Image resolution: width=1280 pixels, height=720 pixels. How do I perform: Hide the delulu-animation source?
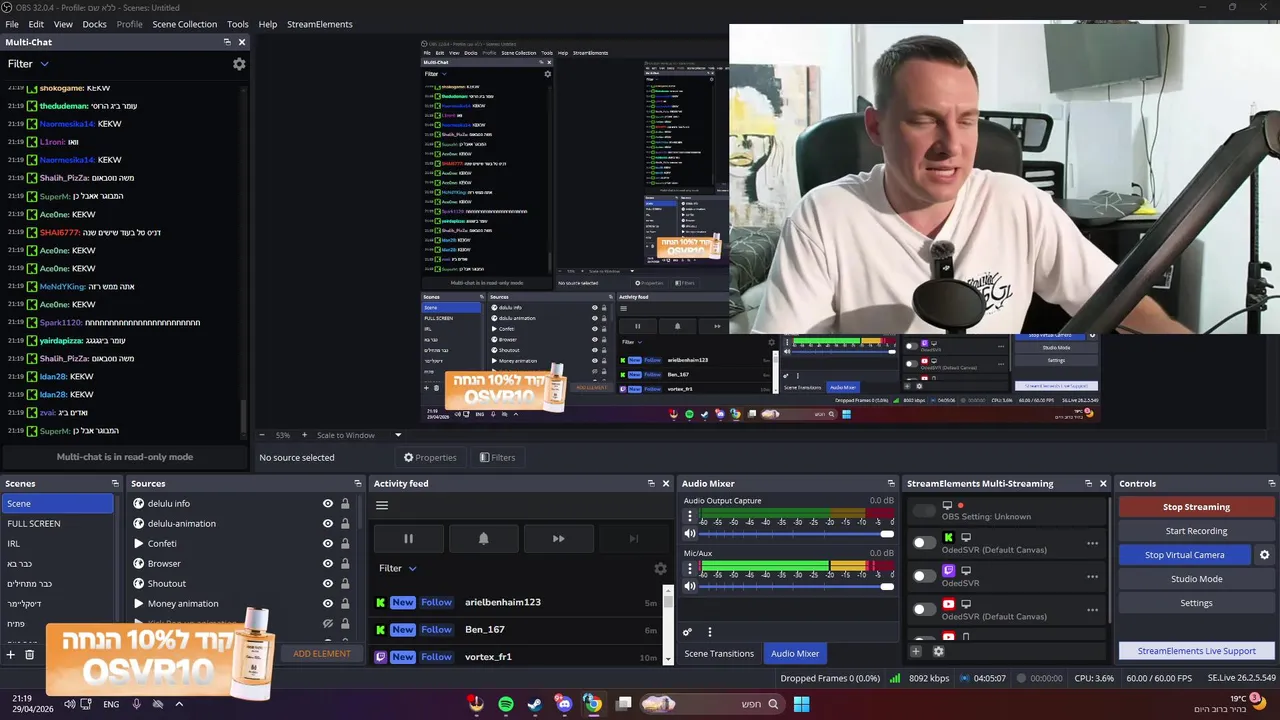[327, 524]
